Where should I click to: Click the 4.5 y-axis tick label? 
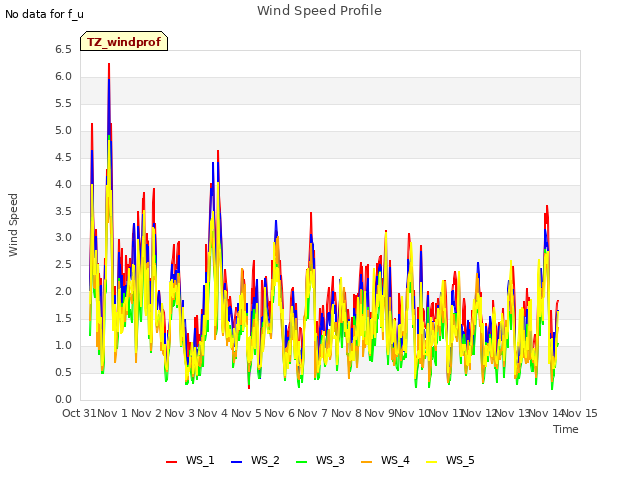click(63, 158)
